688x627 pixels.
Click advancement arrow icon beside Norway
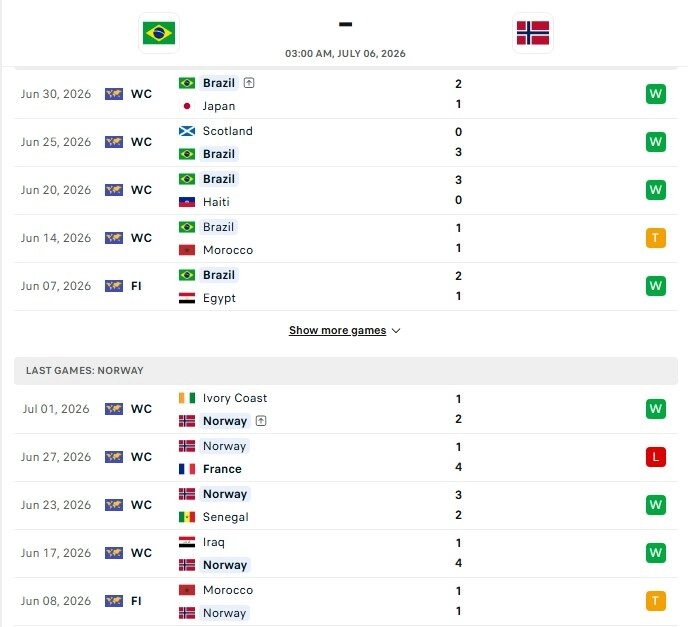point(261,421)
